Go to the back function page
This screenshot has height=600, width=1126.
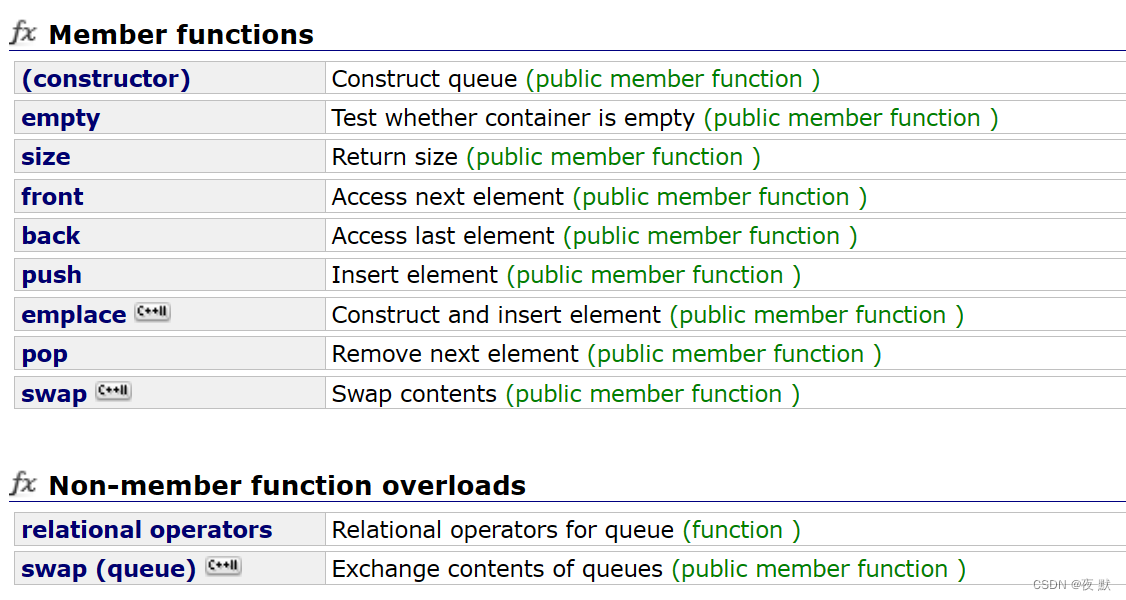[51, 235]
